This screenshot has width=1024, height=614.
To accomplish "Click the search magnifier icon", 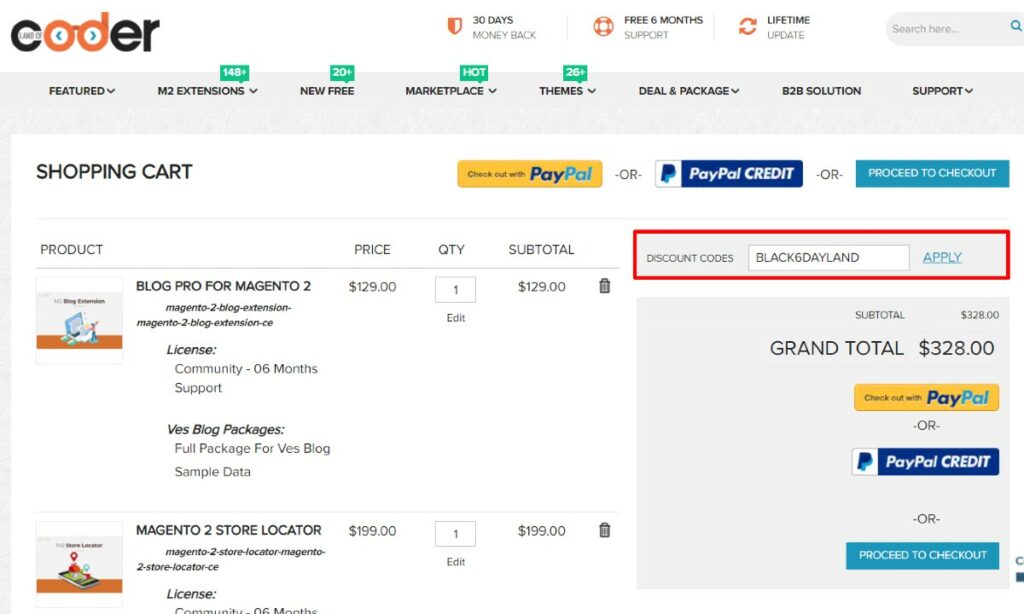I will (x=1015, y=28).
